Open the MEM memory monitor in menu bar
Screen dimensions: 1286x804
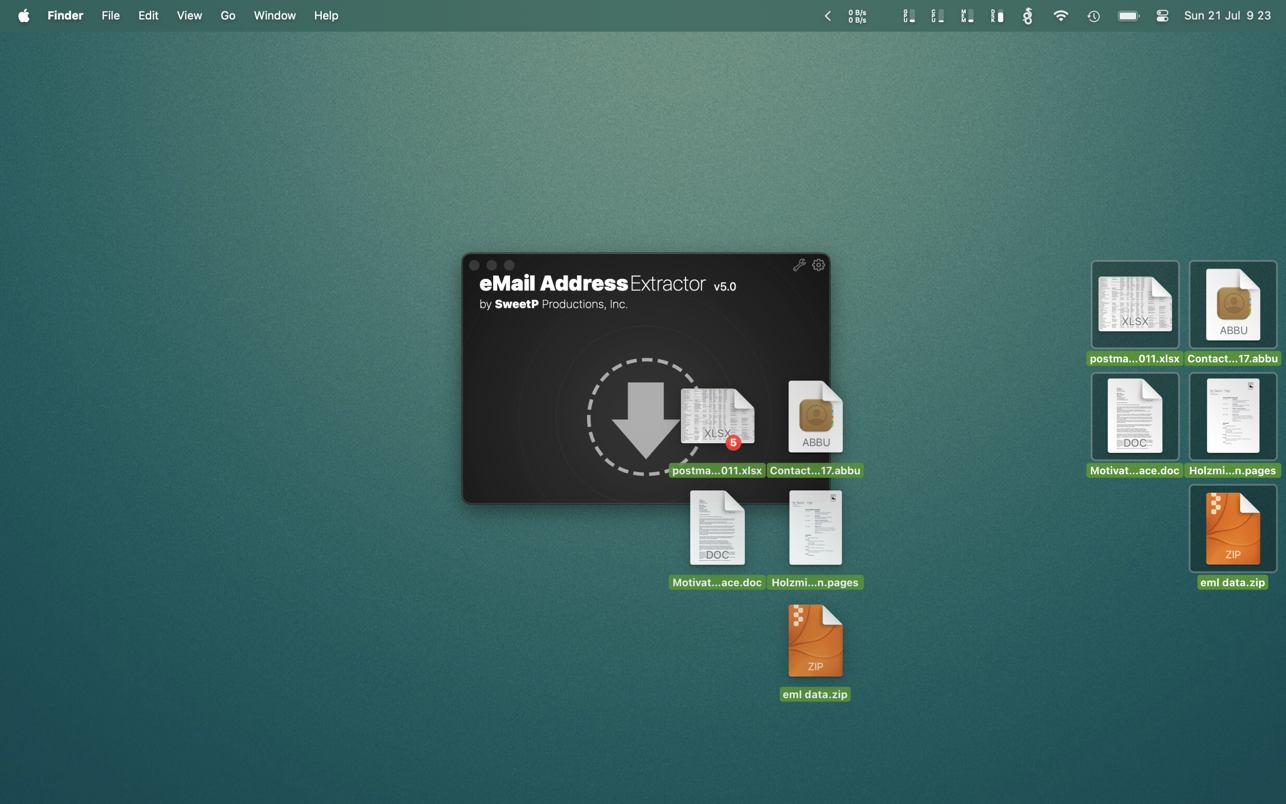967,15
